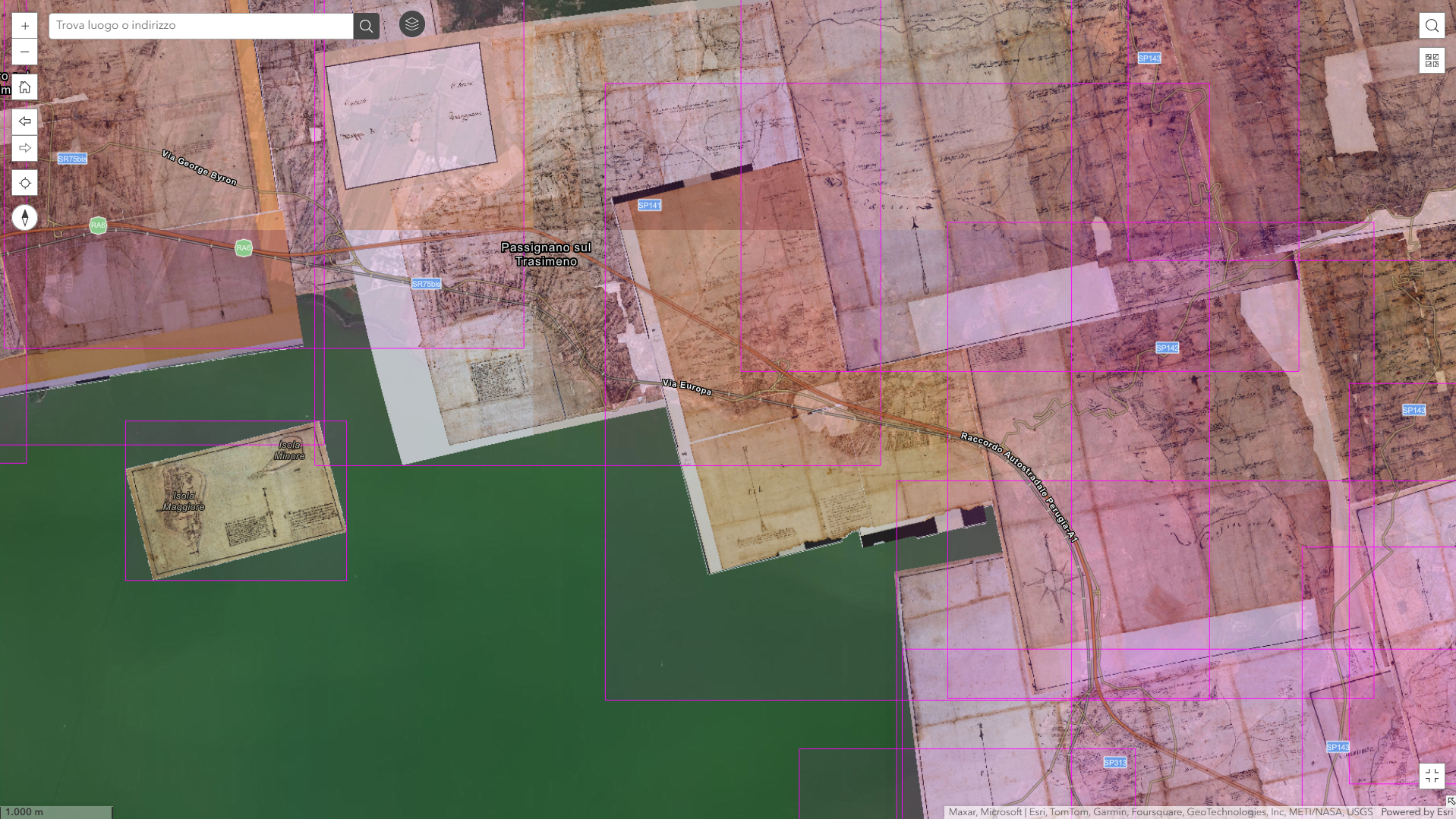Open the layers list panel
This screenshot has height=819, width=1456.
[x=411, y=24]
